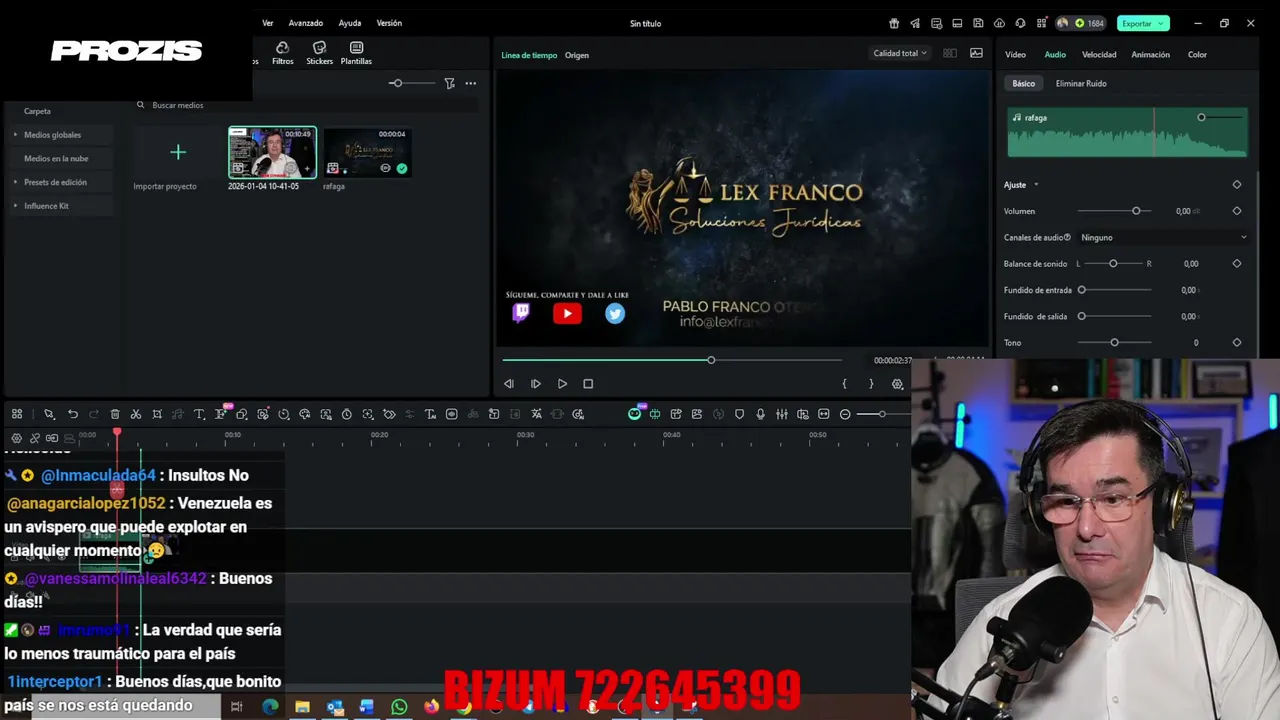Click the preview stop button
This screenshot has height=720, width=1280.
pos(588,383)
